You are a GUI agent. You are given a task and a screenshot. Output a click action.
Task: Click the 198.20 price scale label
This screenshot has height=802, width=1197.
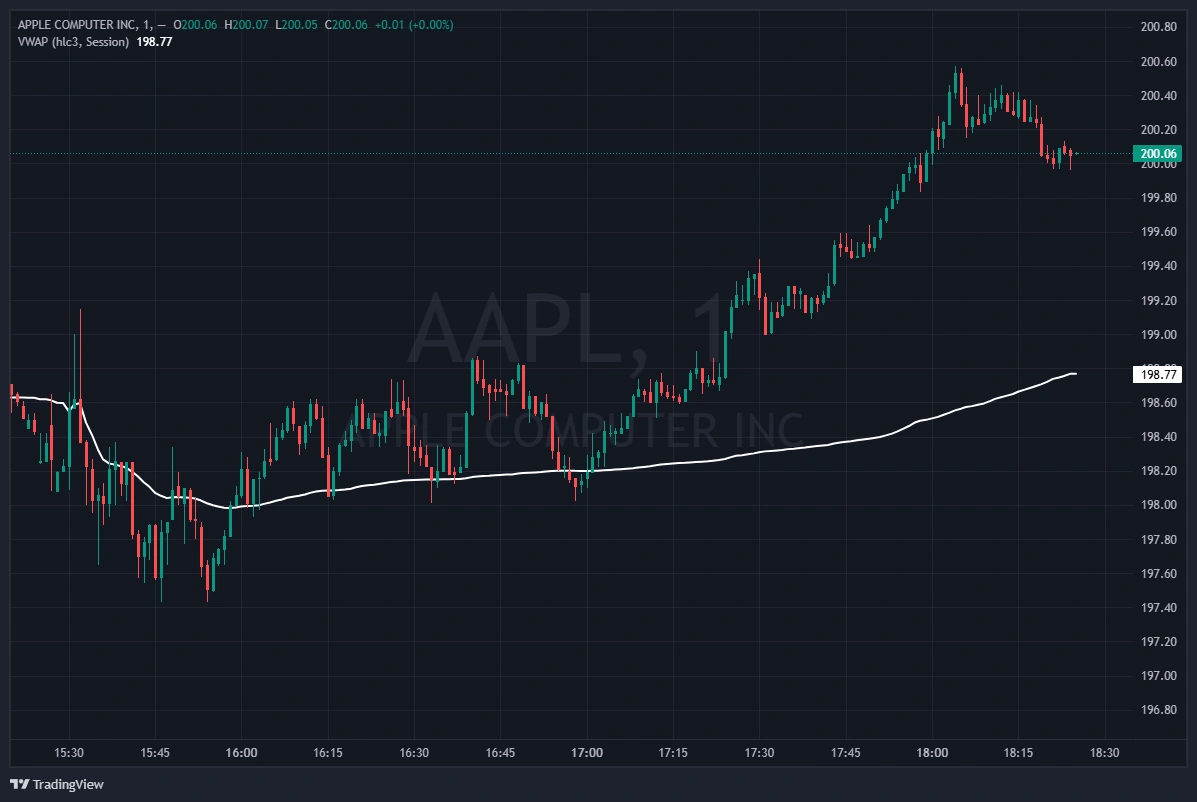point(1158,471)
